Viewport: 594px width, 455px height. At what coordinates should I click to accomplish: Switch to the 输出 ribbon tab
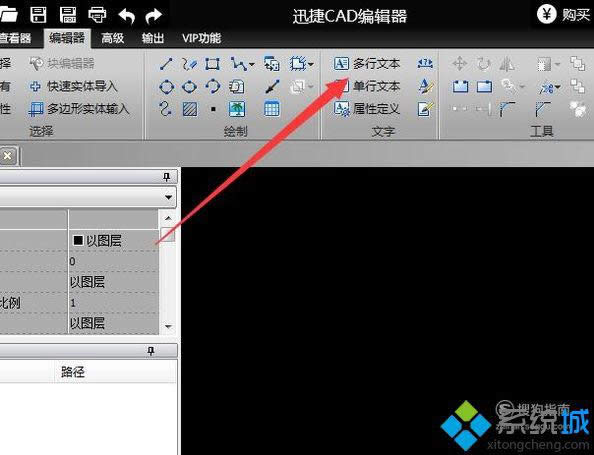(153, 38)
